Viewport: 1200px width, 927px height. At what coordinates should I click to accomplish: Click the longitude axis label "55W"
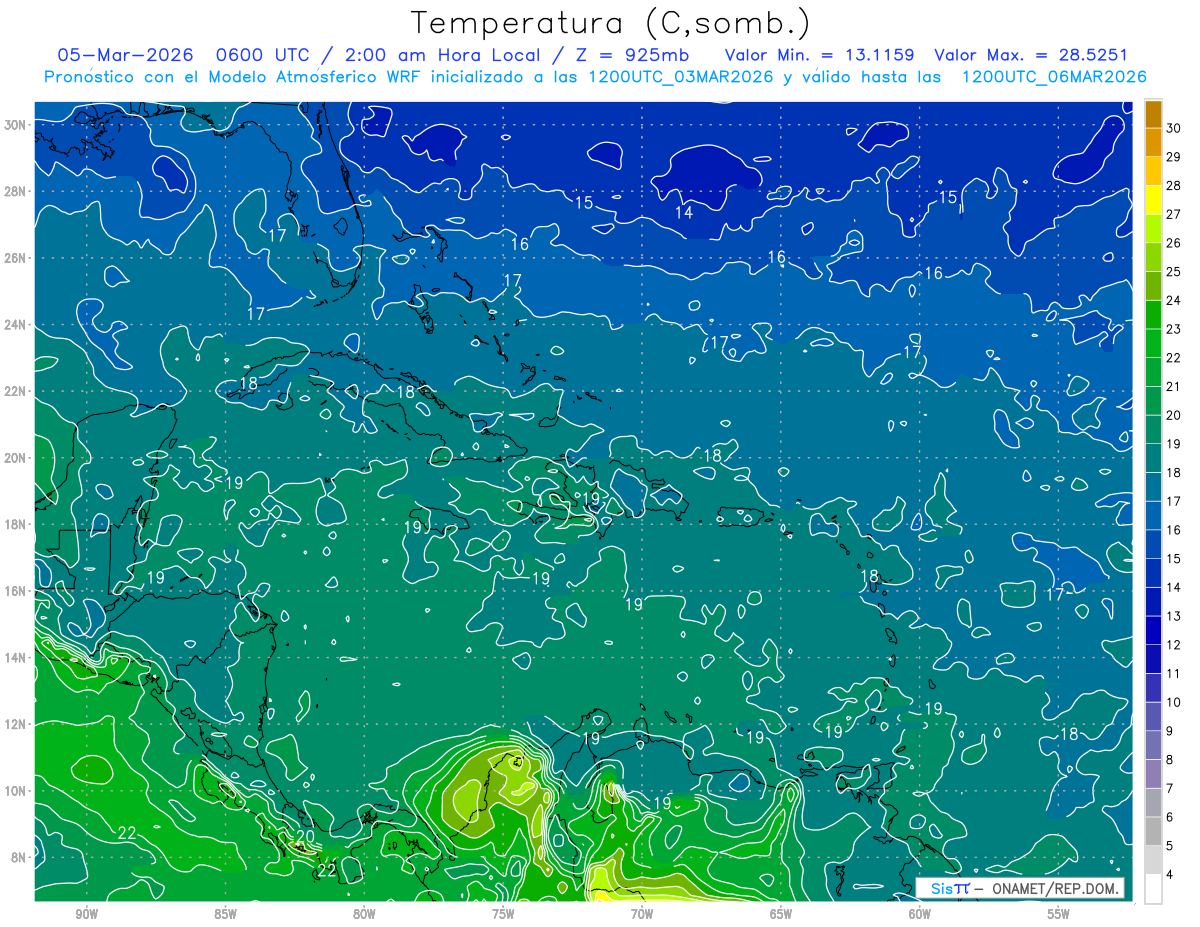1059,914
